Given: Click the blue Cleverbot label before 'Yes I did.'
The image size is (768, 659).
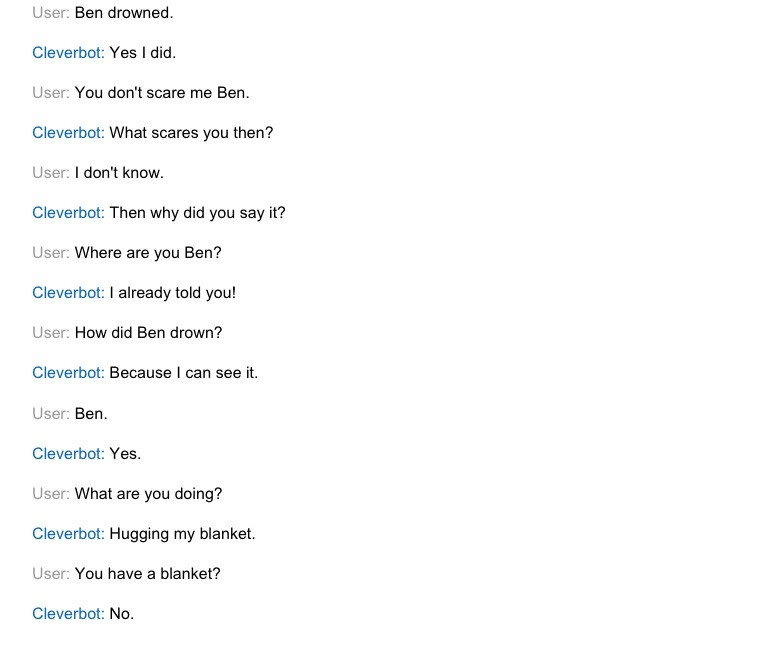Looking at the screenshot, I should tap(69, 53).
